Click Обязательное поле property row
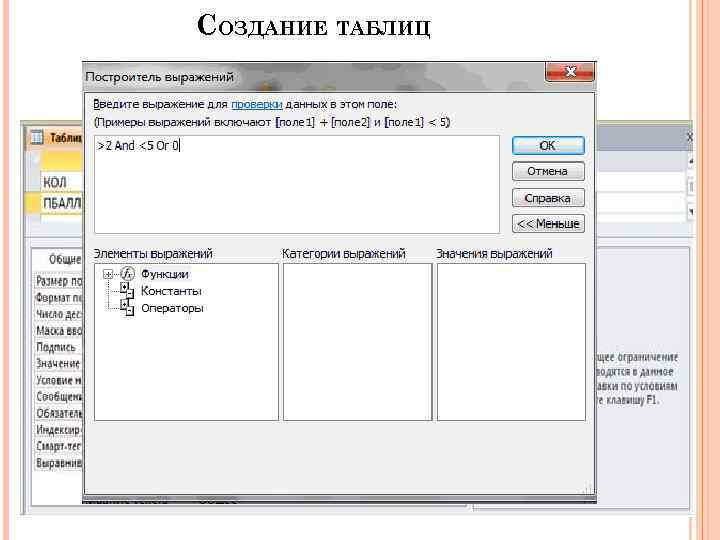The height and width of the screenshot is (540, 720). pyautogui.click(x=58, y=413)
